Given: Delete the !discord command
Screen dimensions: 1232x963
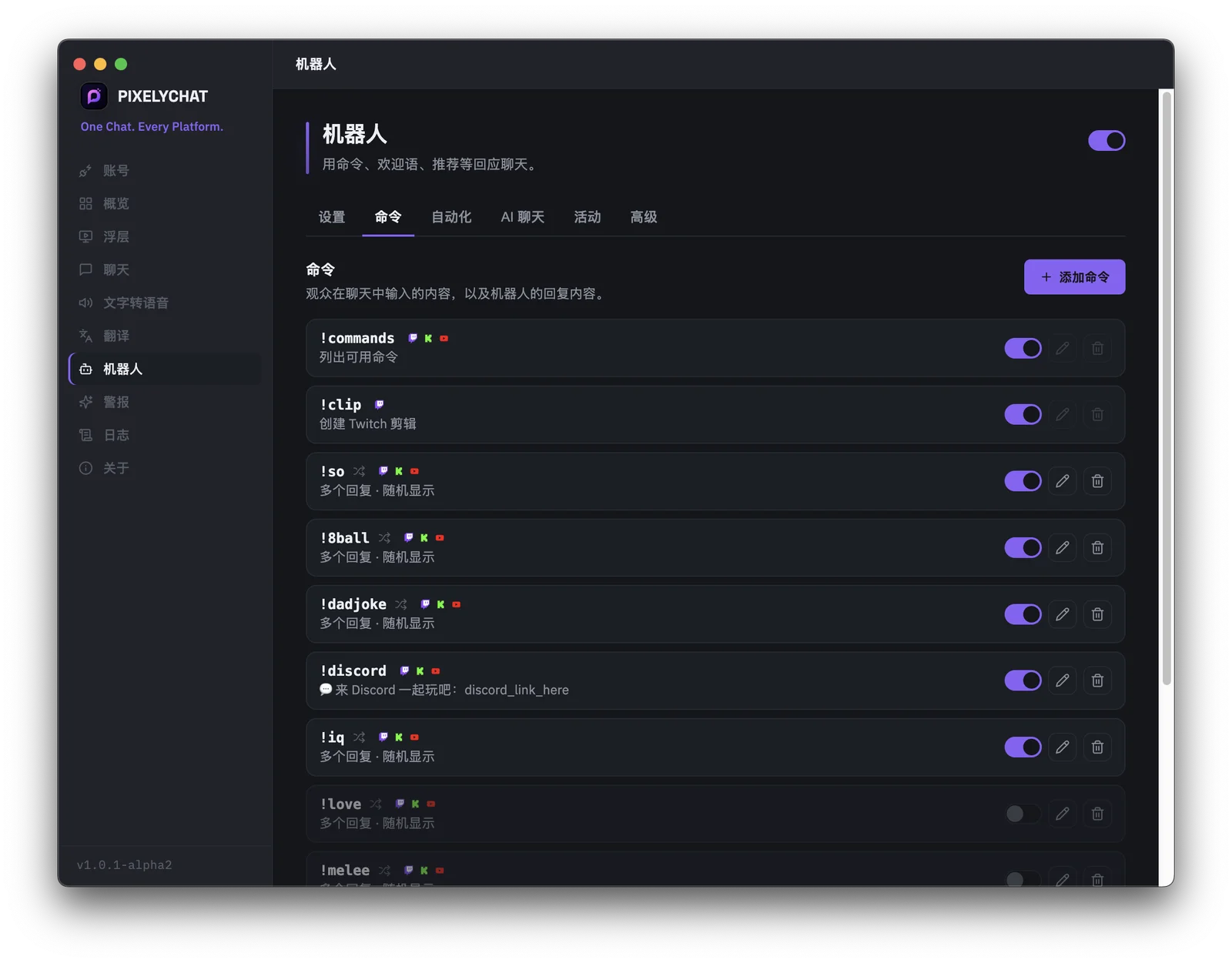Looking at the screenshot, I should pyautogui.click(x=1097, y=680).
